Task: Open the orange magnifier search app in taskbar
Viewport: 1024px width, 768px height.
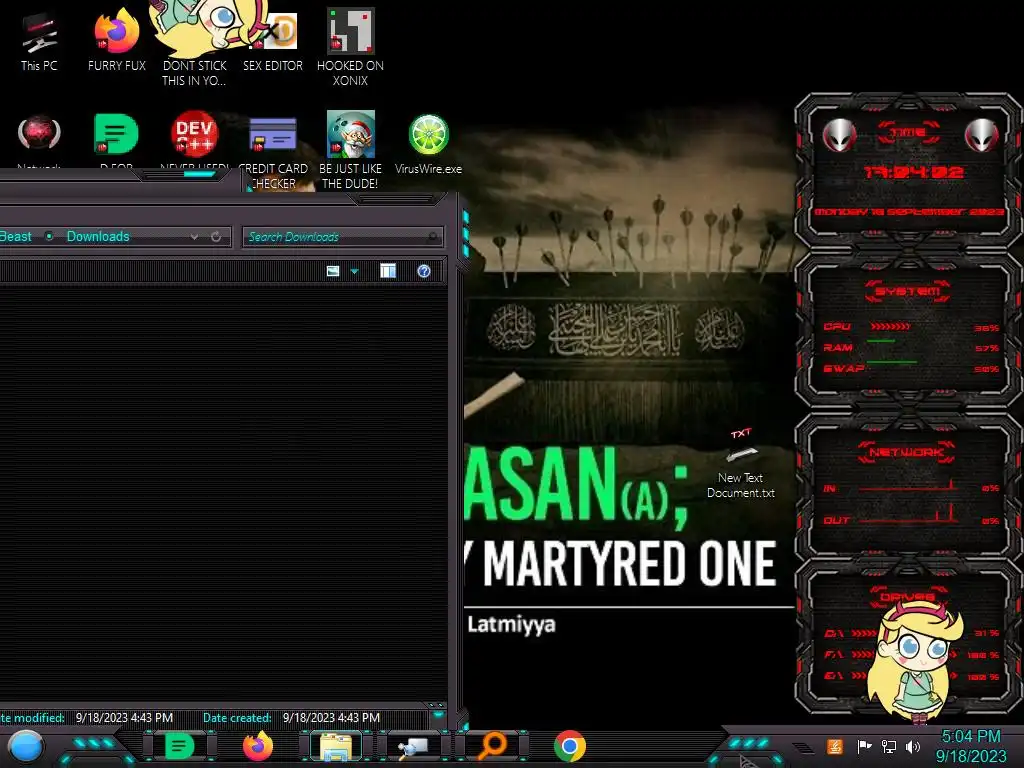Action: pyautogui.click(x=492, y=746)
